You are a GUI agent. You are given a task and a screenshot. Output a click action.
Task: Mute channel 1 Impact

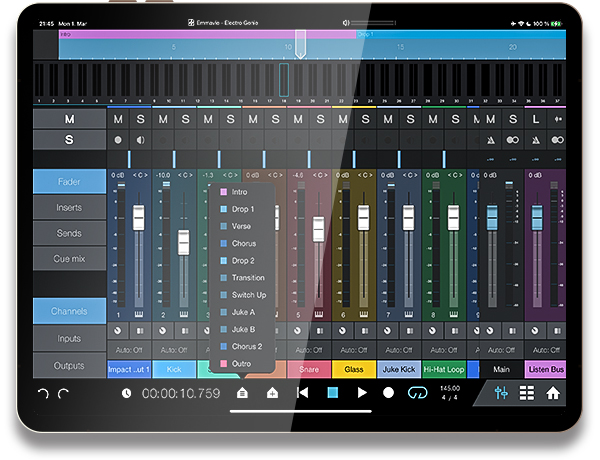click(118, 119)
